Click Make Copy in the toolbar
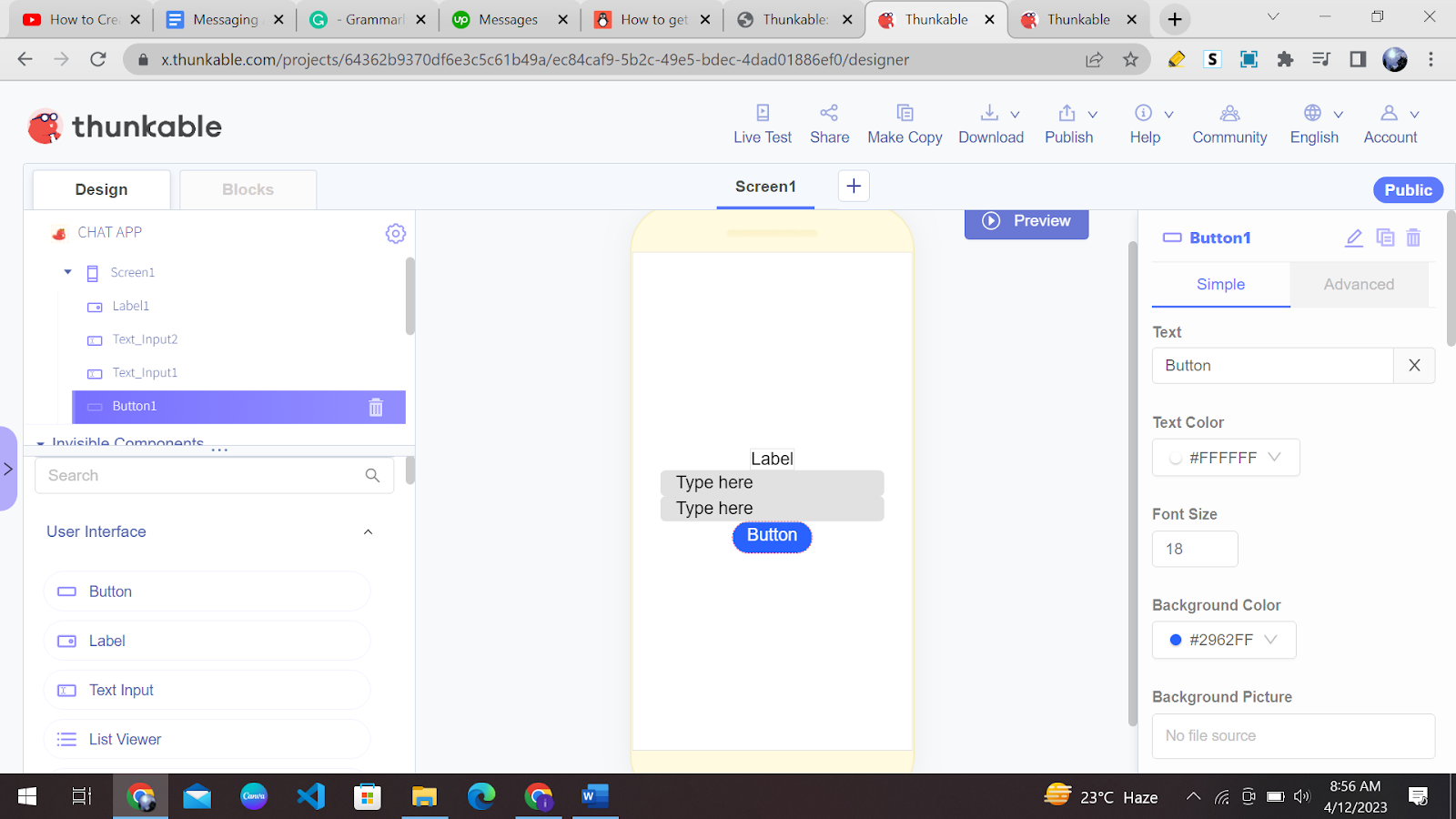 coord(905,125)
